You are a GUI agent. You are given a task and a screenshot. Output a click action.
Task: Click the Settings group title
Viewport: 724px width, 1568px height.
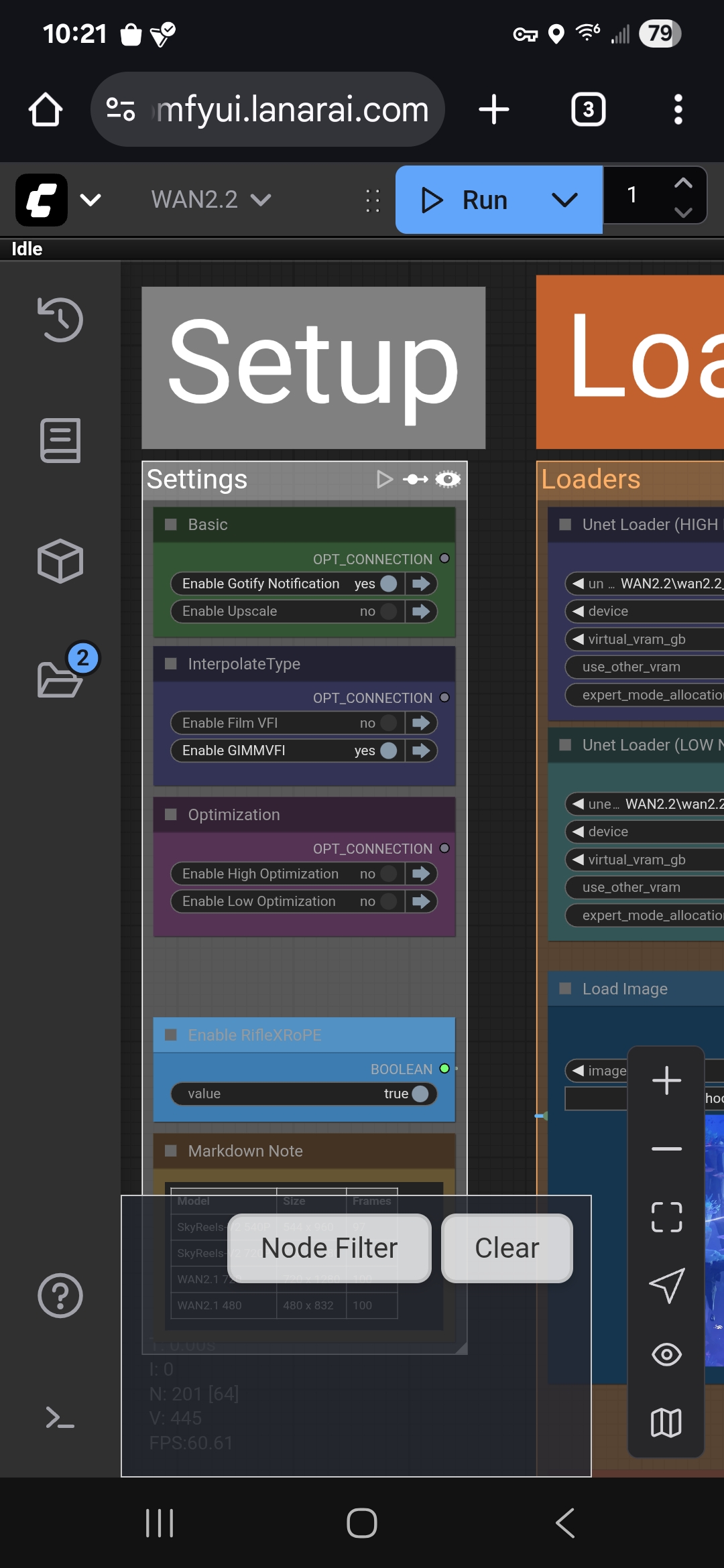point(197,479)
